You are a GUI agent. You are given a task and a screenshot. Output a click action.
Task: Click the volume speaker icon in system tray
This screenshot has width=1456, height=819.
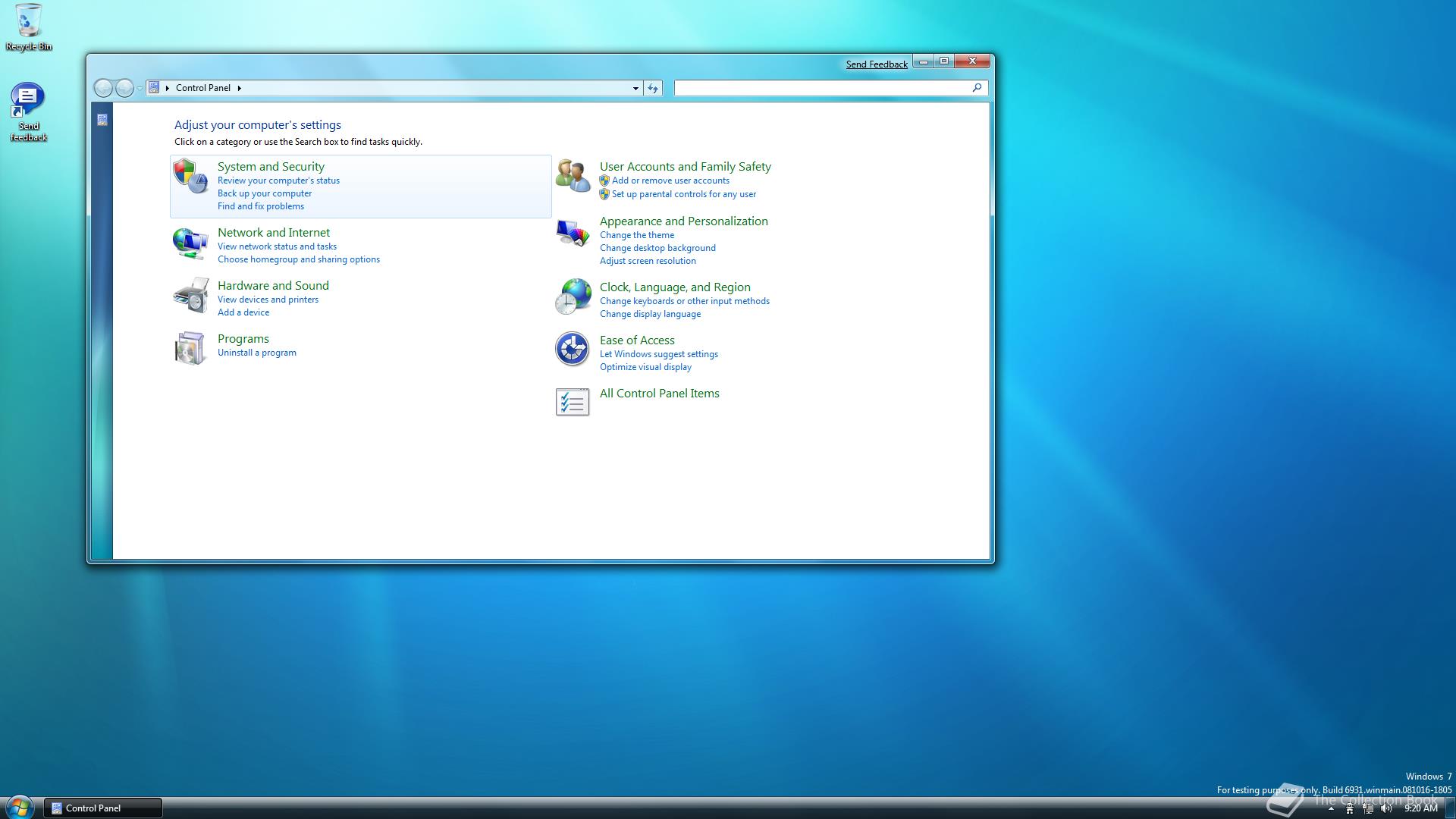click(1386, 808)
